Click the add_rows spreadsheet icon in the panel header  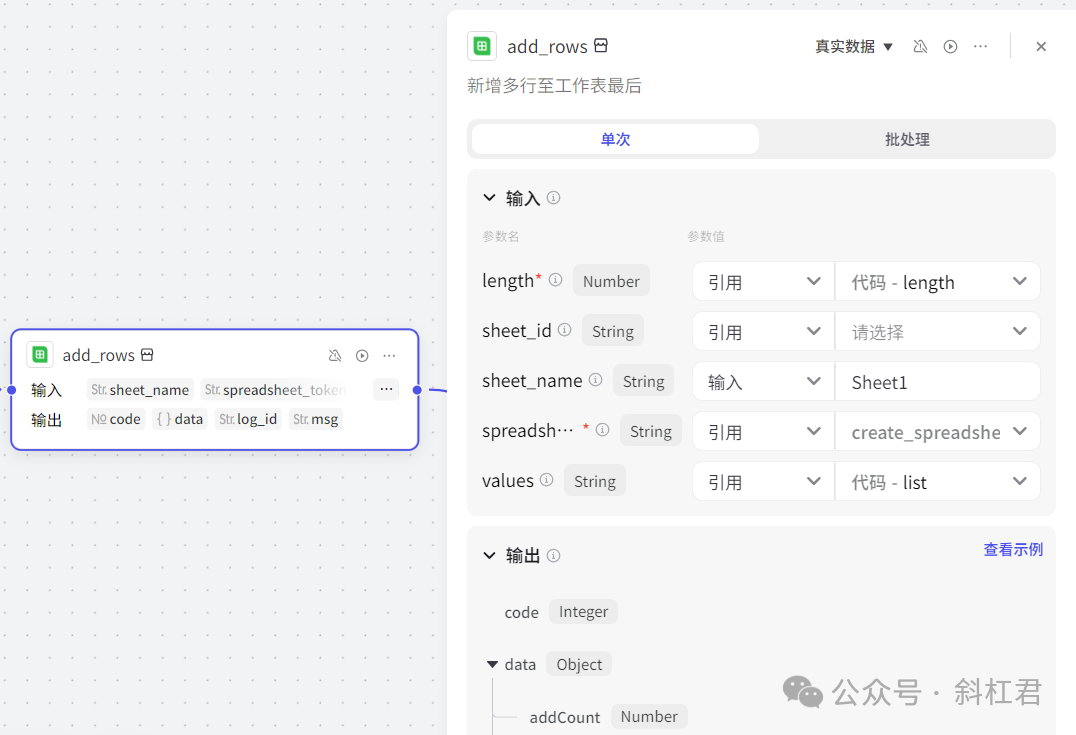point(482,46)
